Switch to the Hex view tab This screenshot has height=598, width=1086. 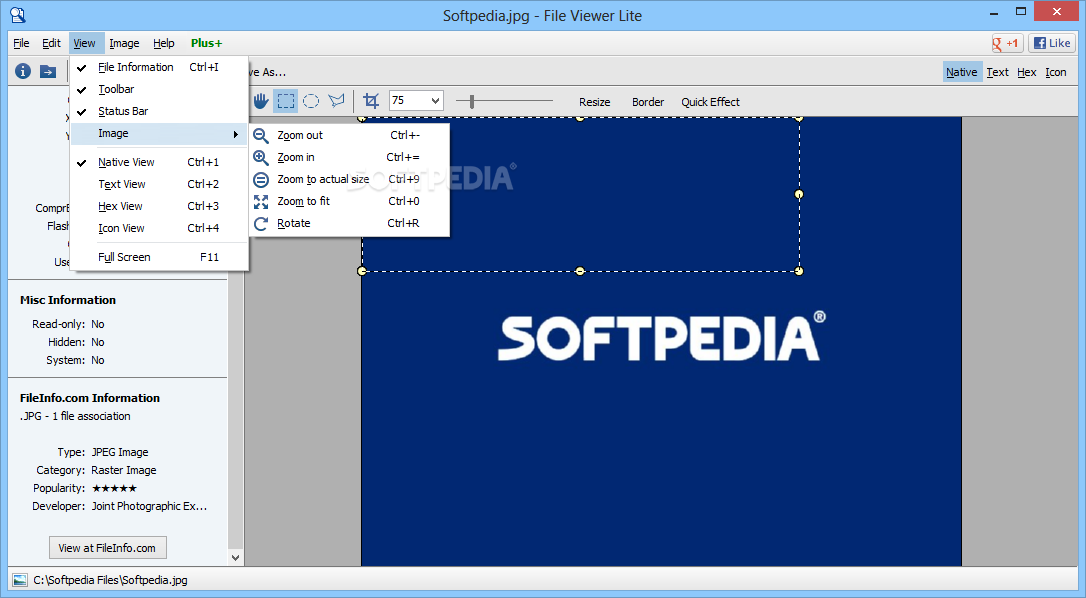pos(1026,72)
